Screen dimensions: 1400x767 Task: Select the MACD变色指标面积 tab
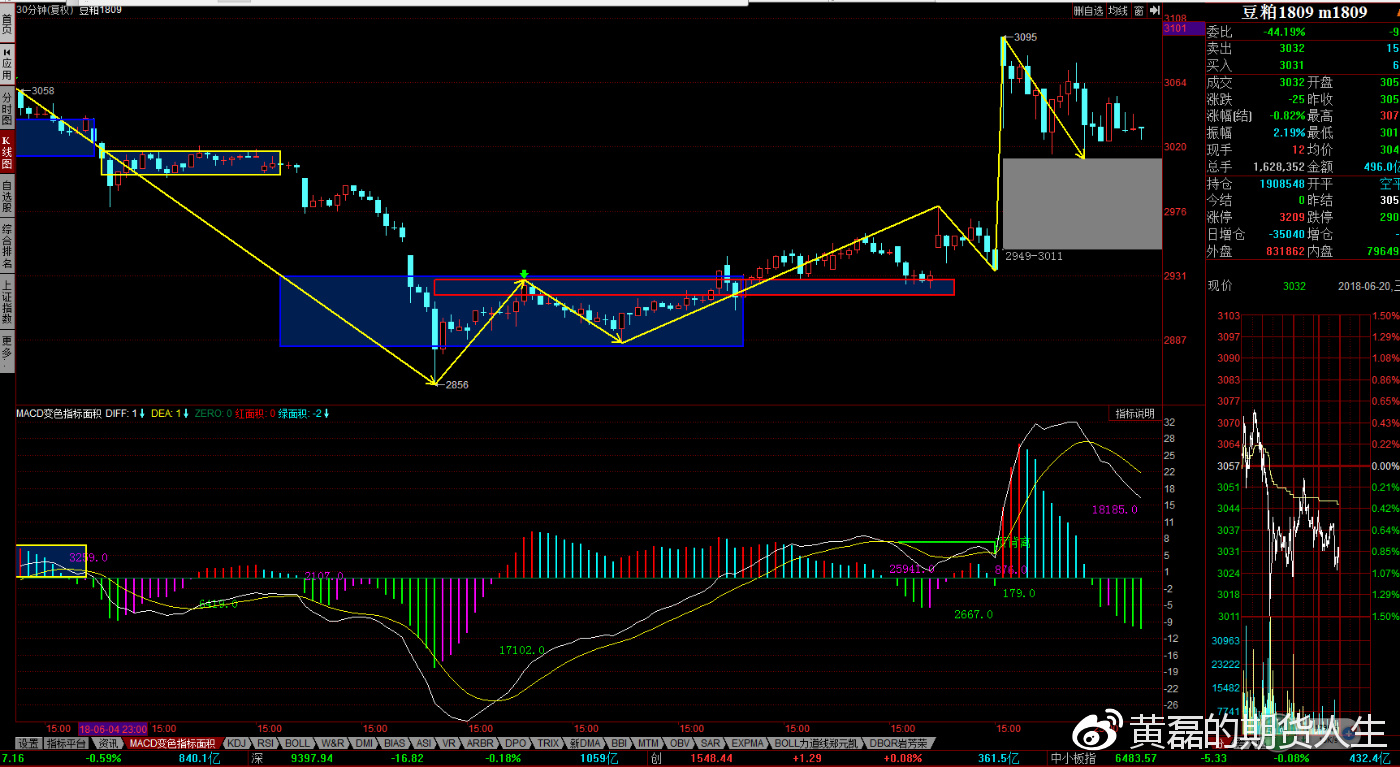(172, 743)
